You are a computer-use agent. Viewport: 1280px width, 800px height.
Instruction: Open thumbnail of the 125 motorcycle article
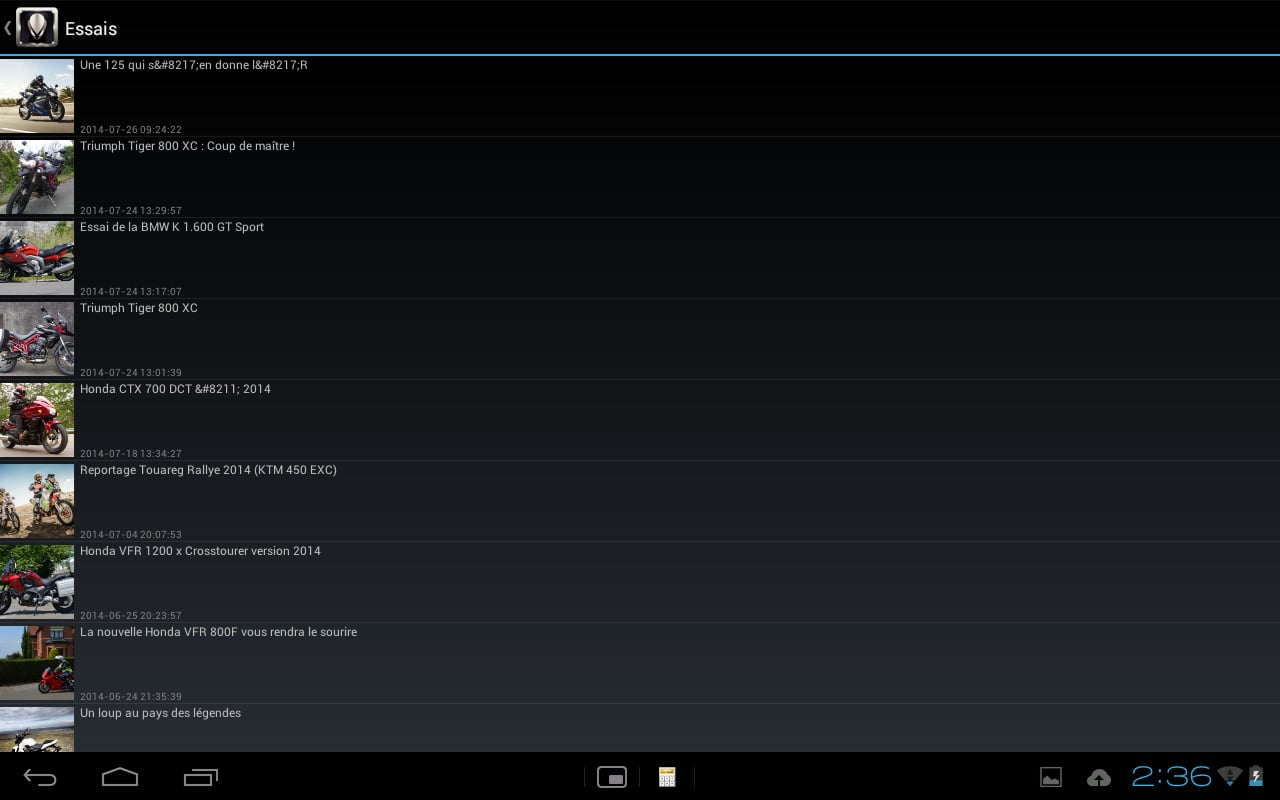tap(37, 96)
